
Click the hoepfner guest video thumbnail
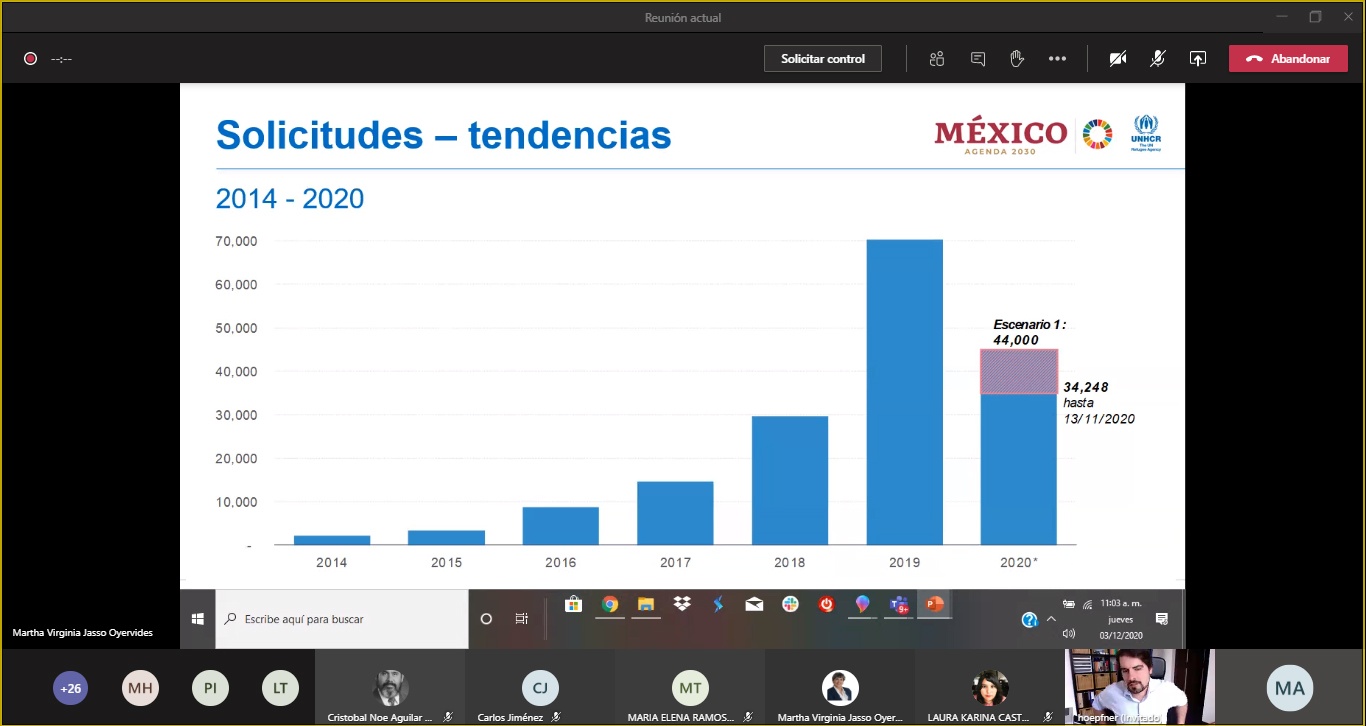(1139, 686)
